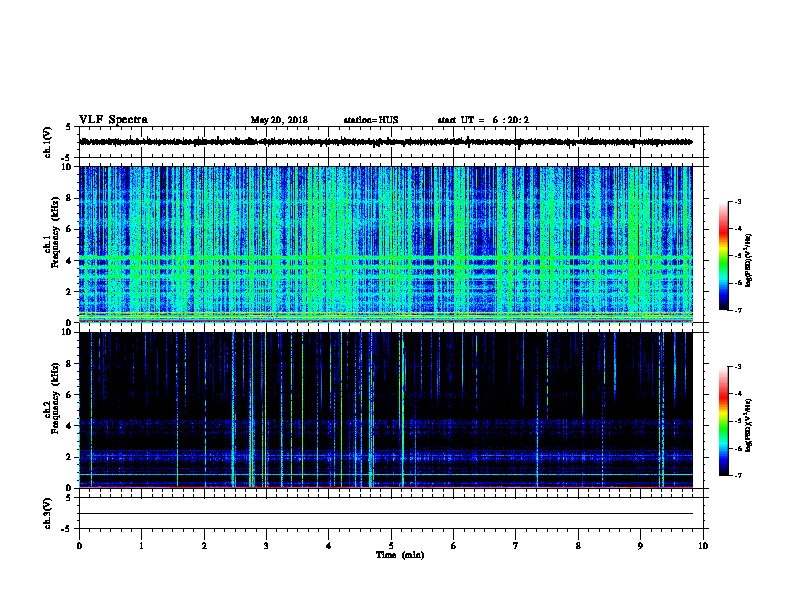Click the "ch.1(V)" waveform axis label
This screenshot has width=792, height=612.
point(48,142)
